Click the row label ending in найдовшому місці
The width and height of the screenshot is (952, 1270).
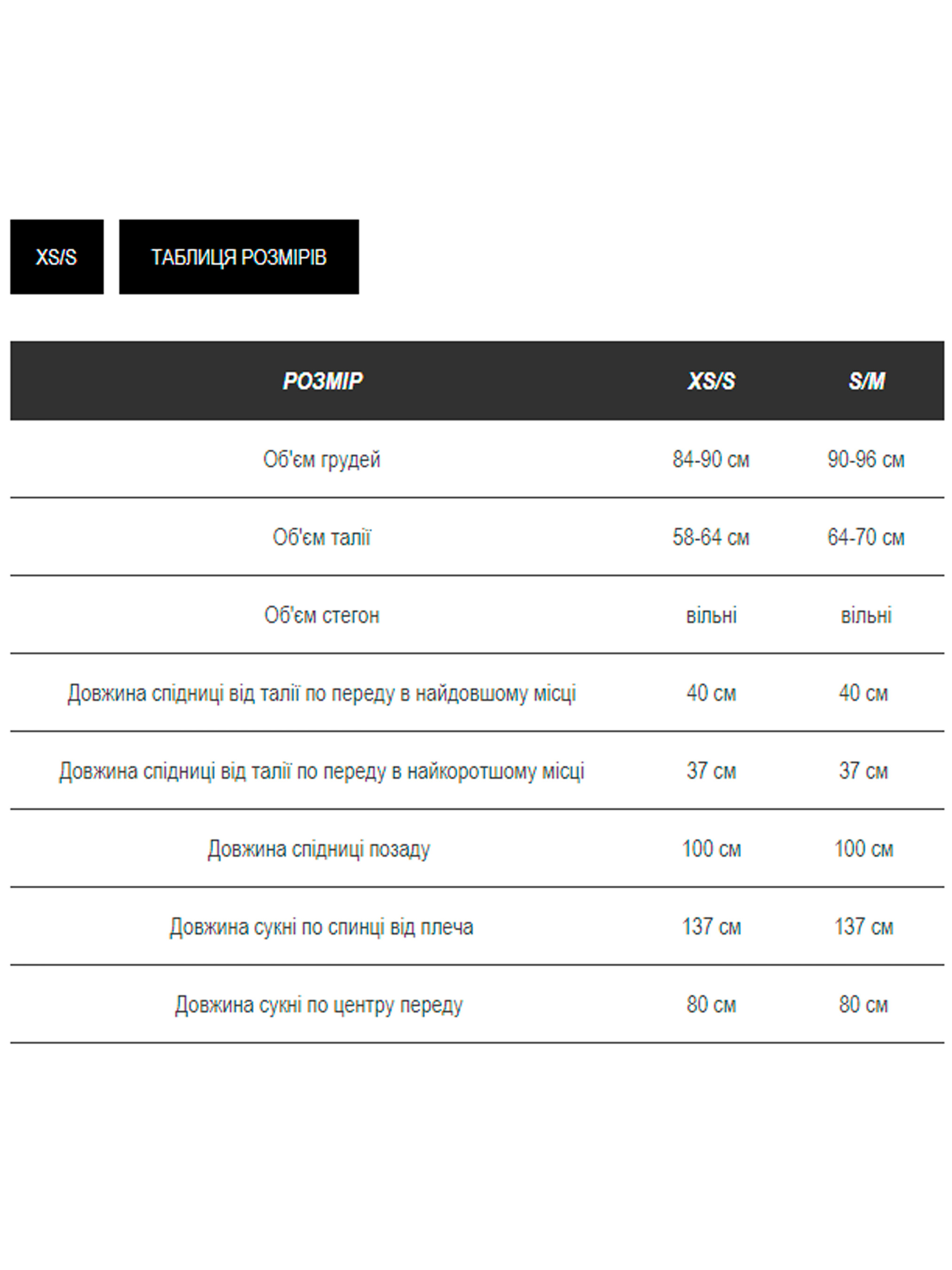322,694
